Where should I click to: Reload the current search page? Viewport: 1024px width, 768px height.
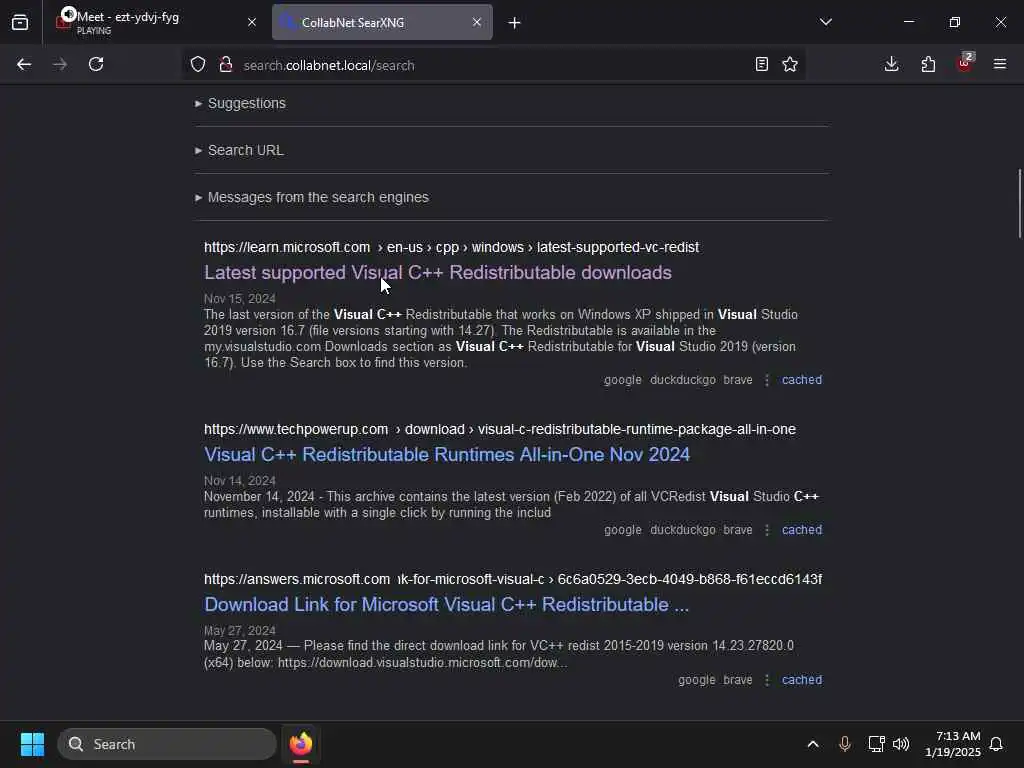[96, 64]
